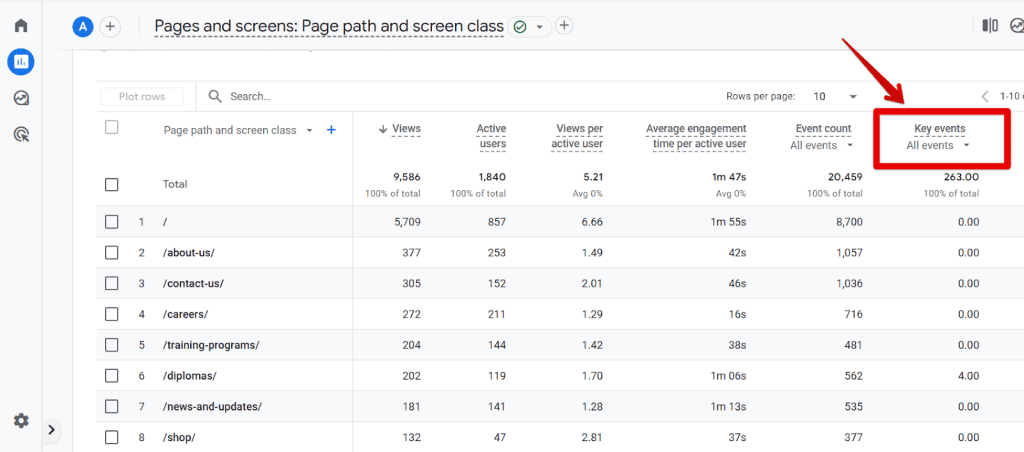Add filter with plus after report title

564,26
